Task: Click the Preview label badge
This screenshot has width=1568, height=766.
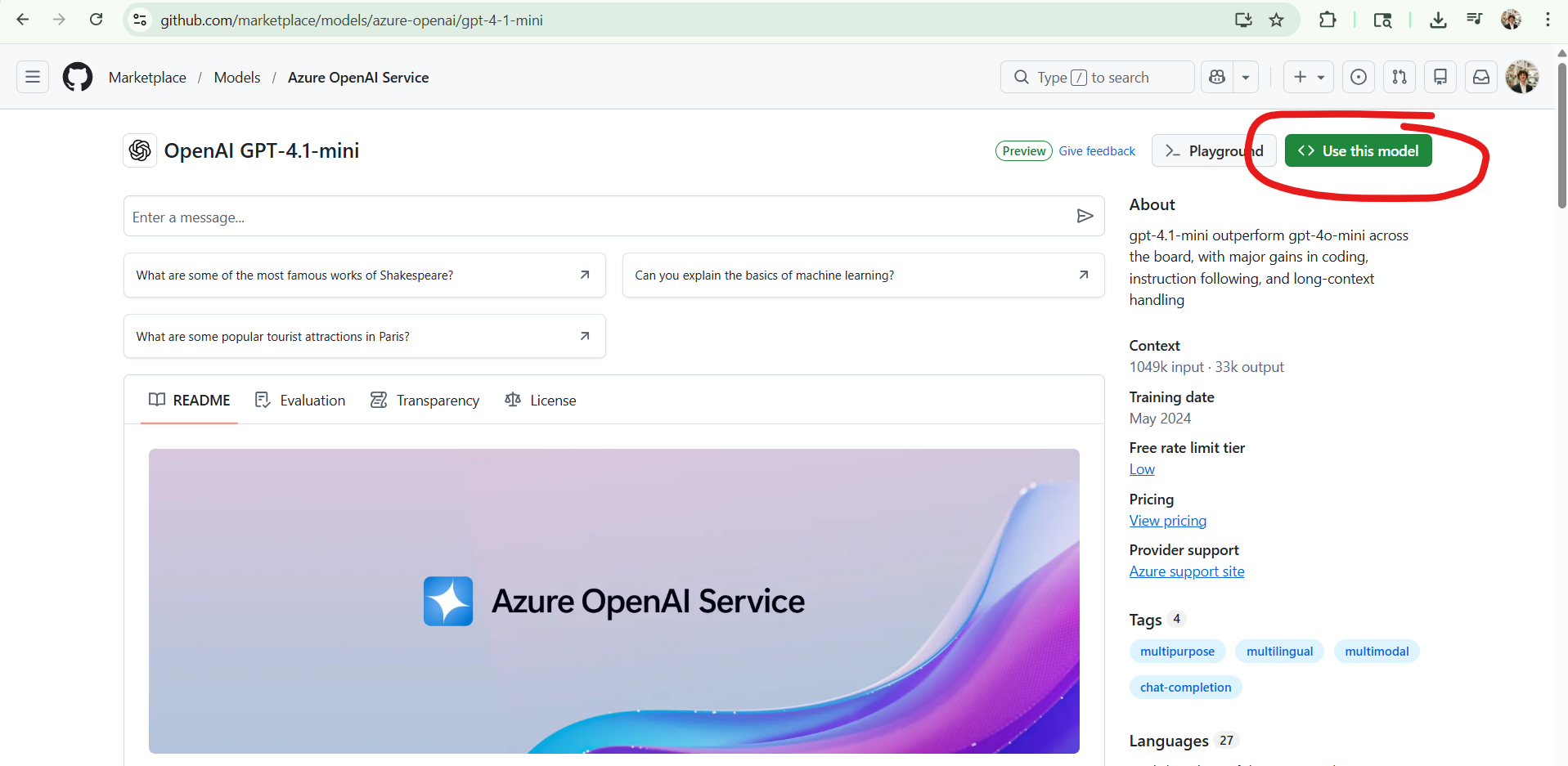Action: (1023, 151)
